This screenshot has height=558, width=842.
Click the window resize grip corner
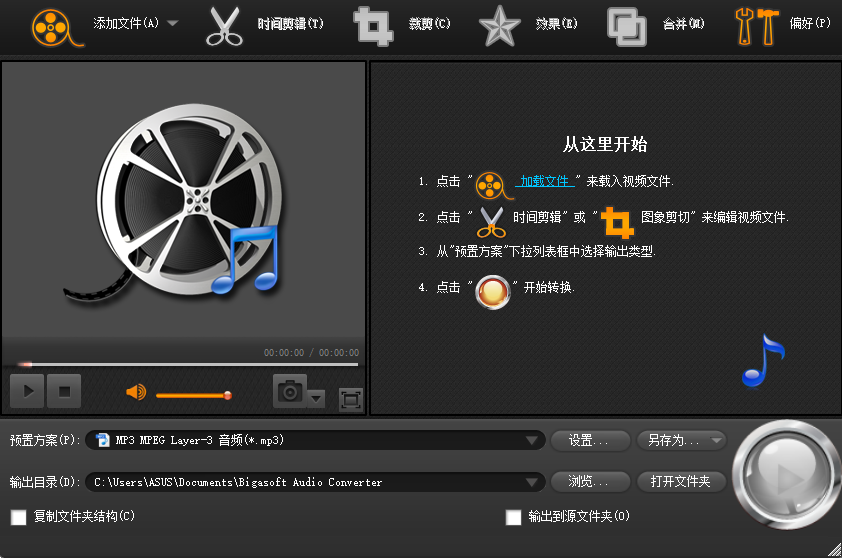tap(834, 550)
